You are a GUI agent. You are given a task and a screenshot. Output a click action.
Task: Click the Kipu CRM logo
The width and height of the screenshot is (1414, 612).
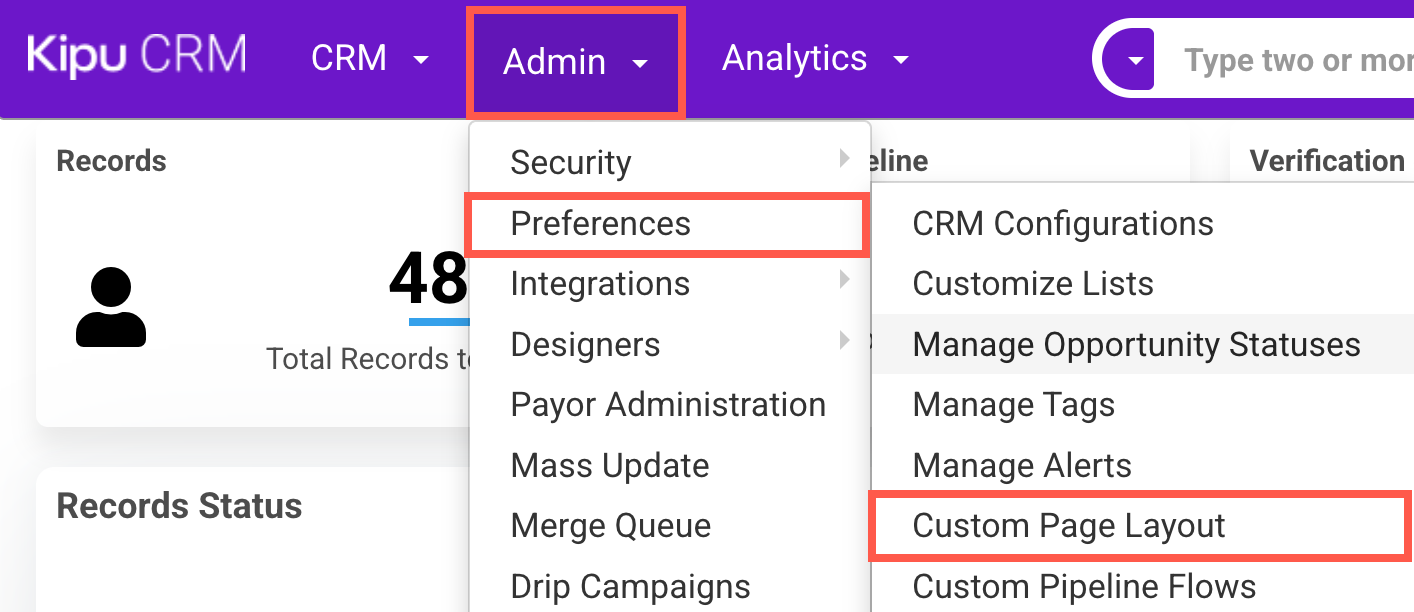(137, 56)
